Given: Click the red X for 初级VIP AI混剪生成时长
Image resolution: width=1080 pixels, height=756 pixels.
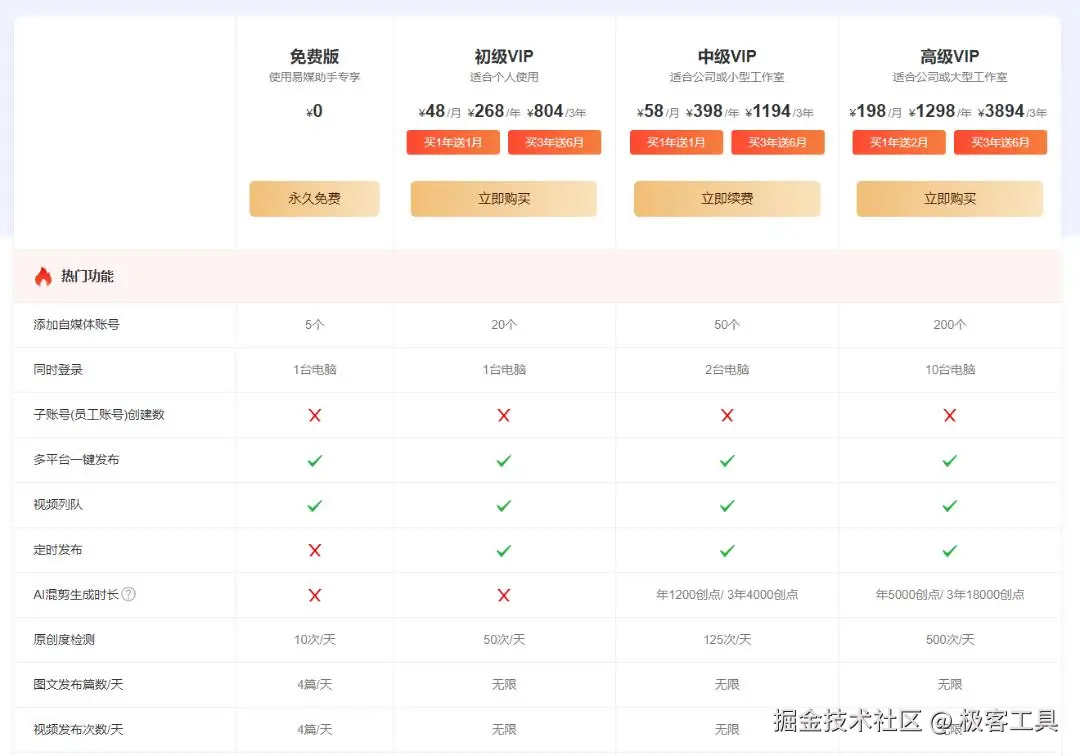Looking at the screenshot, I should click(x=504, y=594).
